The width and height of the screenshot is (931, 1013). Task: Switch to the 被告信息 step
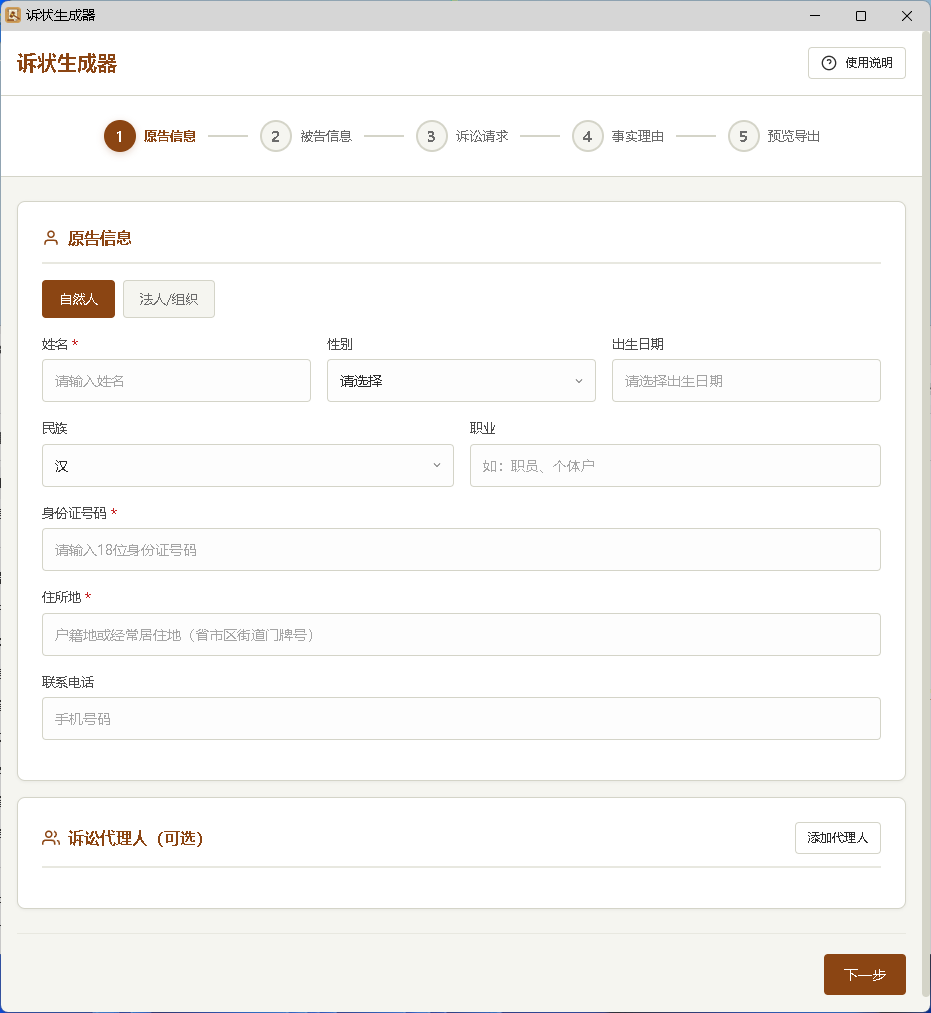point(275,136)
